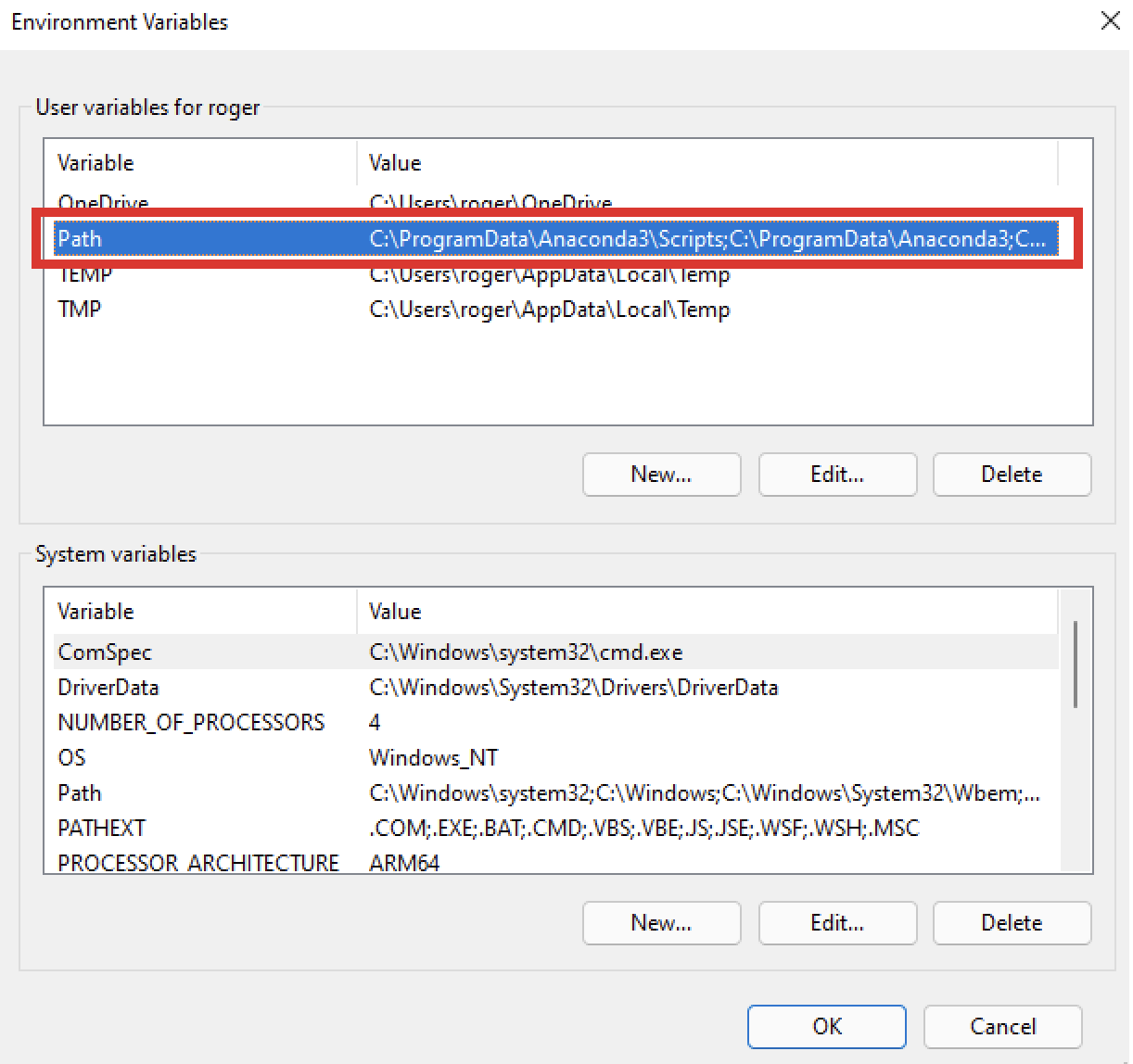
Task: Sort system variables by the Value column header
Action: point(395,611)
